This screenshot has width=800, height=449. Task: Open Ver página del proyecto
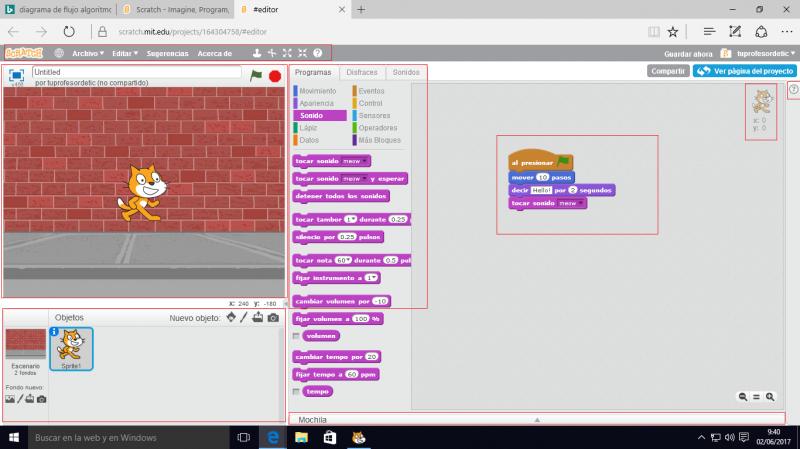(745, 71)
